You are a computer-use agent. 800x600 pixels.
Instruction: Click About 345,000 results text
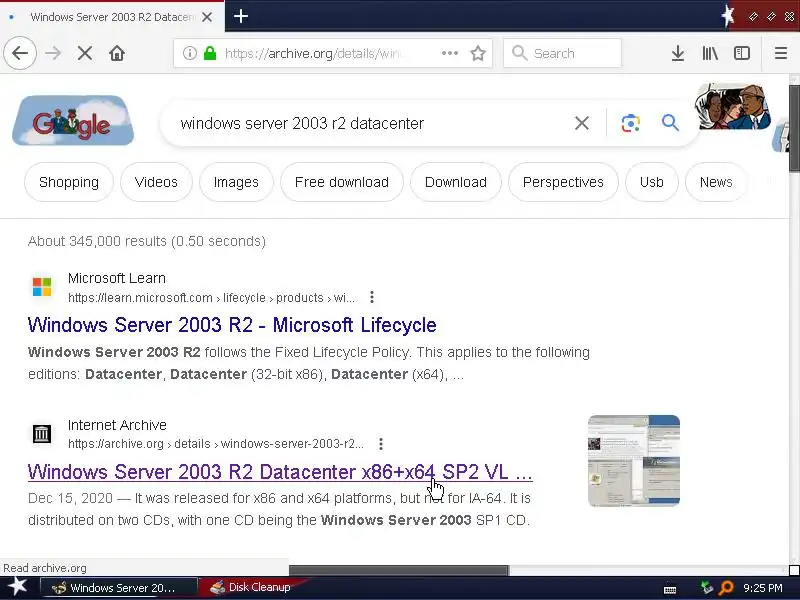click(147, 241)
